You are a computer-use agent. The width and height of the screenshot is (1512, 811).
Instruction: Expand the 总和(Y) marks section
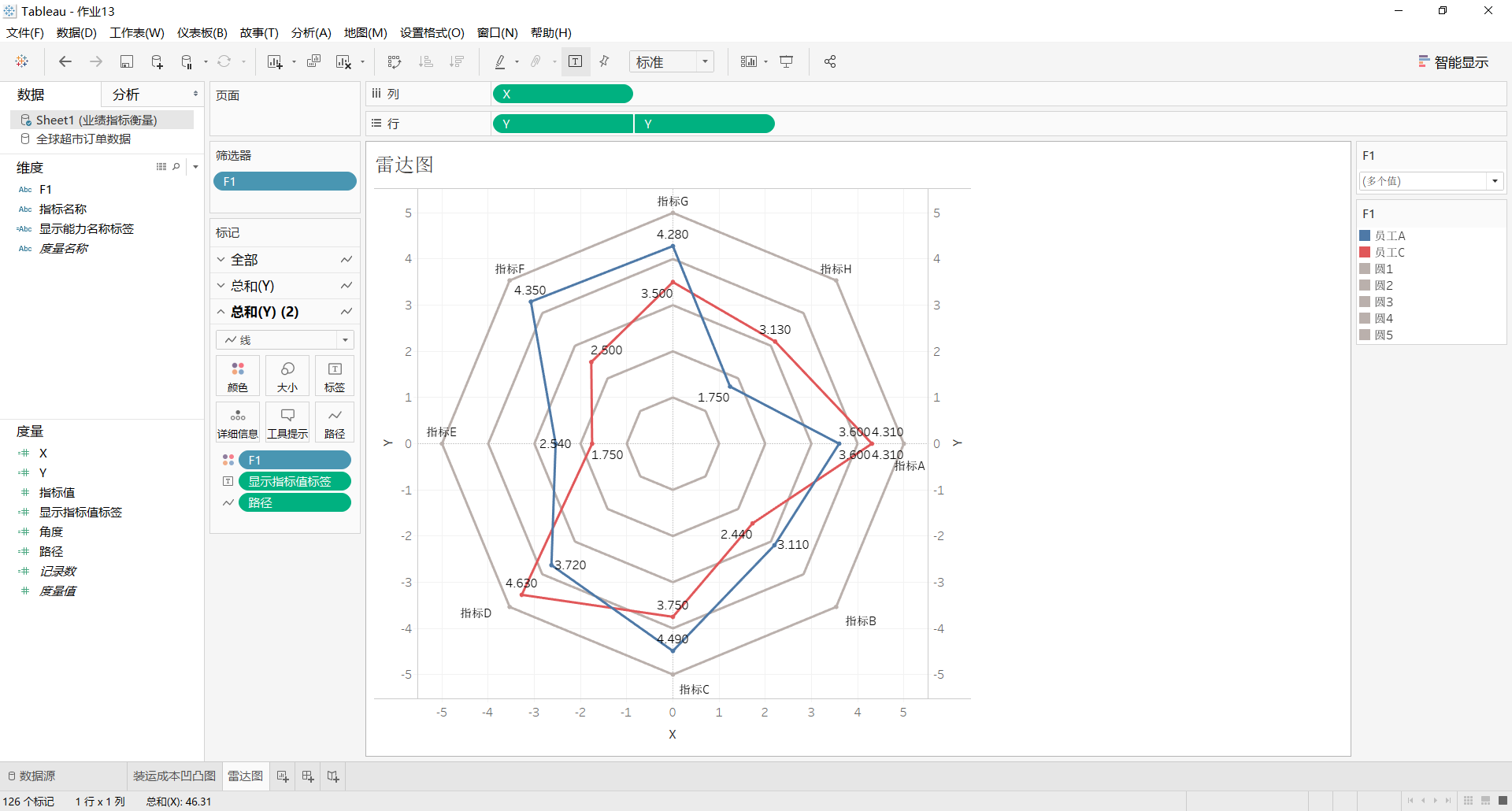point(221,285)
